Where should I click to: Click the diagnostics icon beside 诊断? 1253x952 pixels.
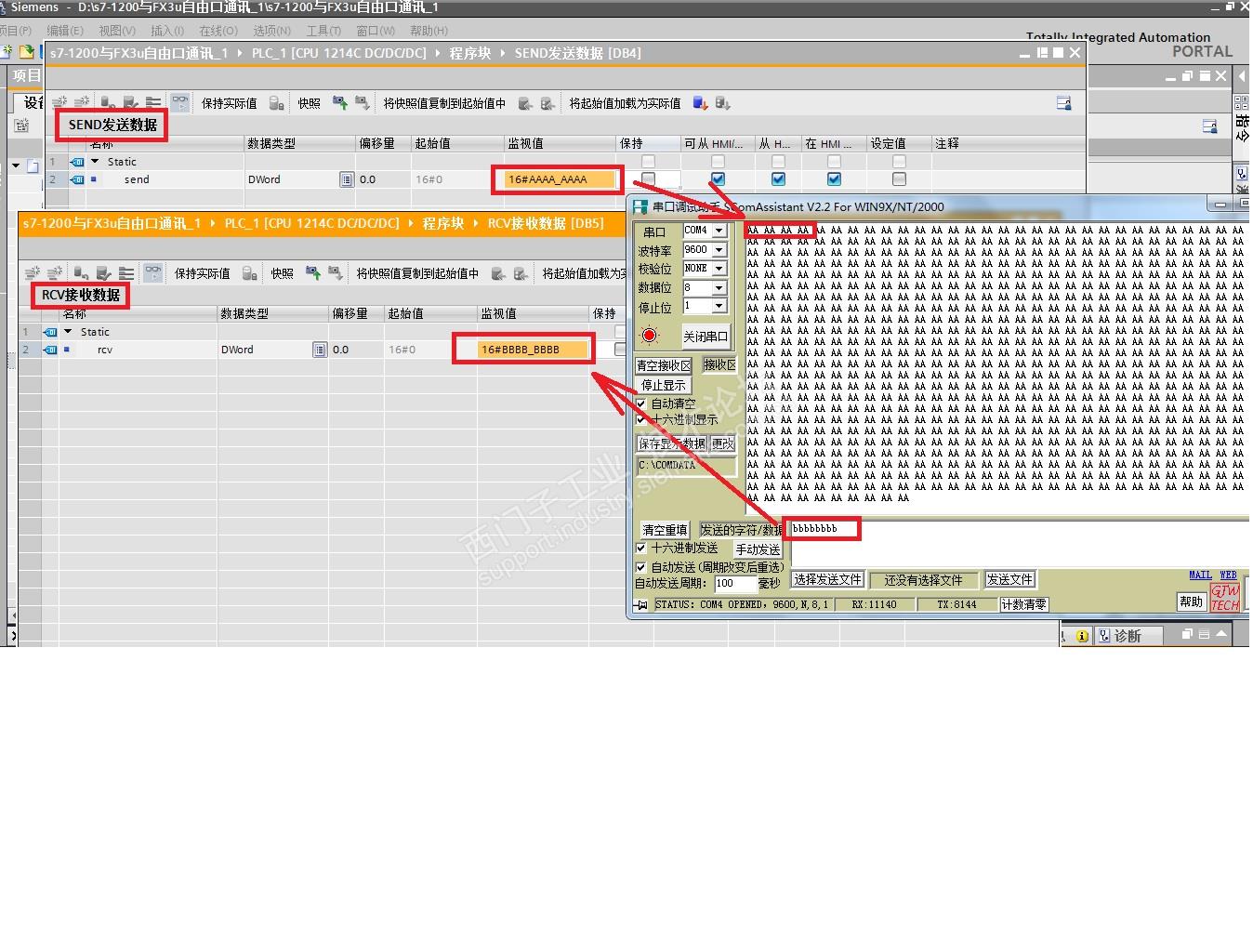[1103, 636]
